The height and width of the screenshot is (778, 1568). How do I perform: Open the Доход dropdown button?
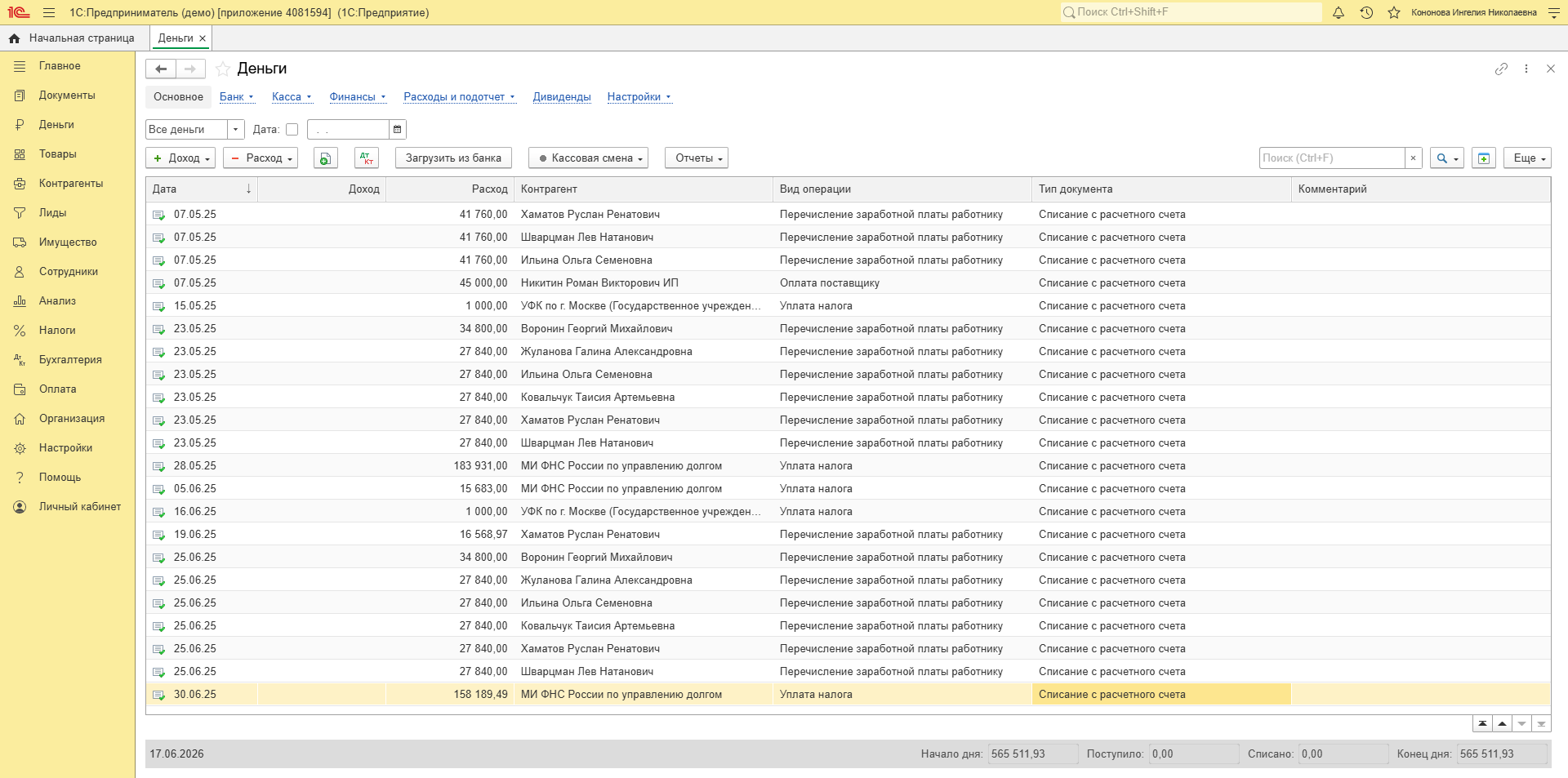pos(180,158)
